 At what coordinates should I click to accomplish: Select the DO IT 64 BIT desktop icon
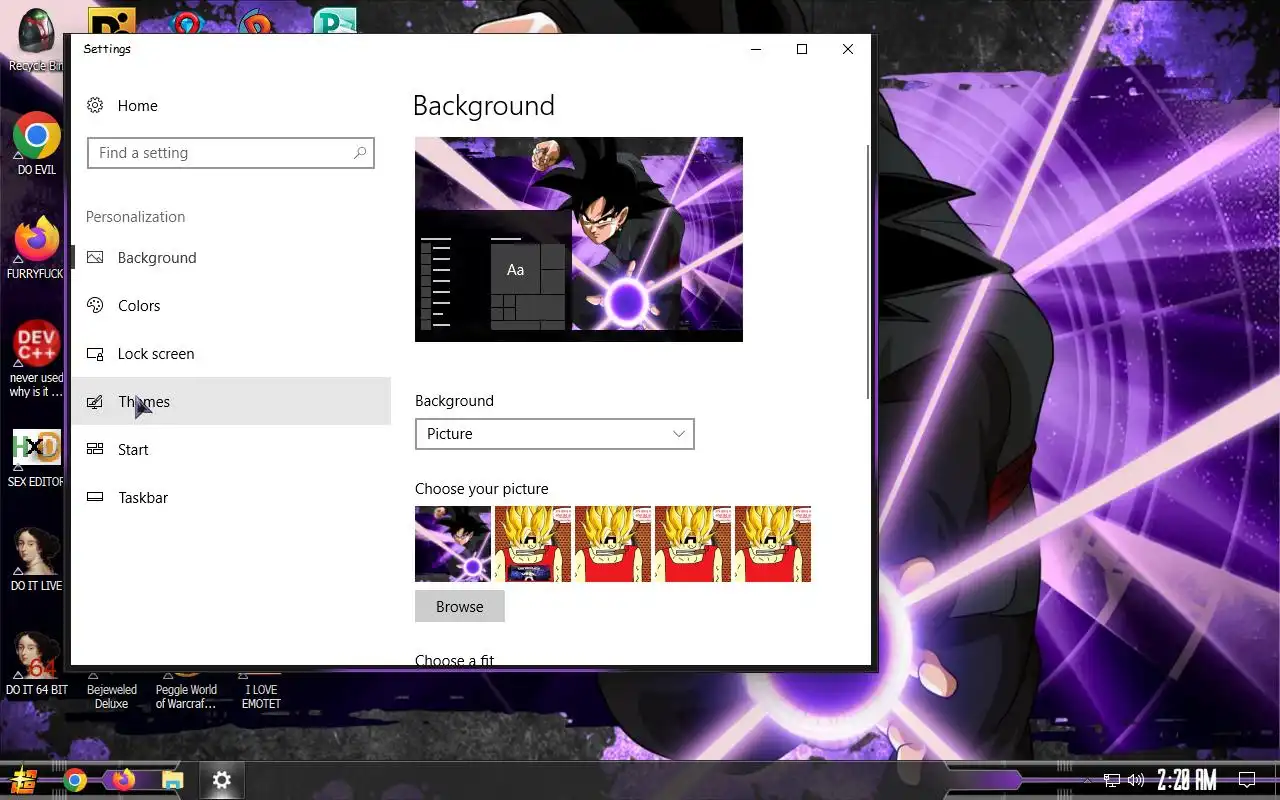point(36,662)
